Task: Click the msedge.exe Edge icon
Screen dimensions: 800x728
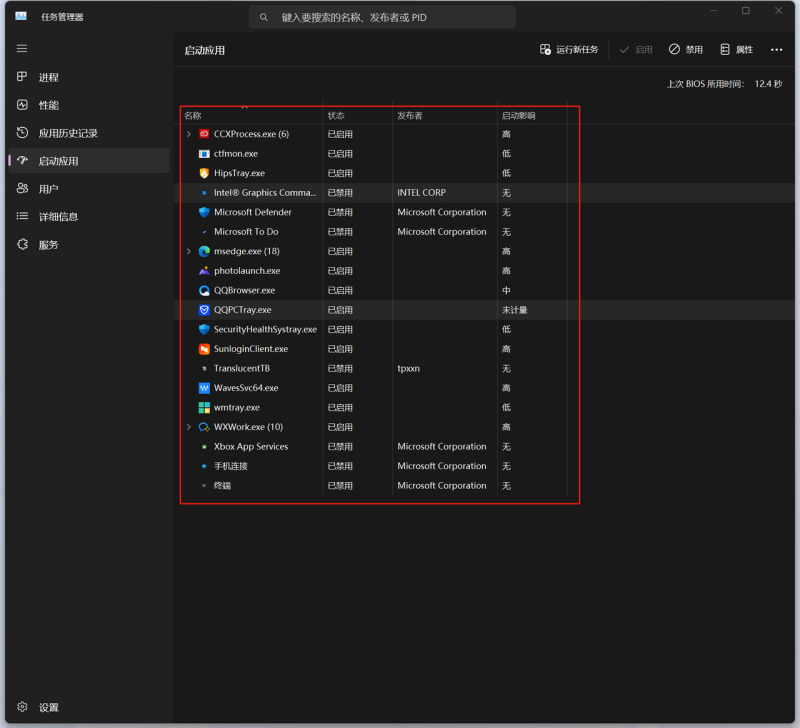Action: pos(204,251)
